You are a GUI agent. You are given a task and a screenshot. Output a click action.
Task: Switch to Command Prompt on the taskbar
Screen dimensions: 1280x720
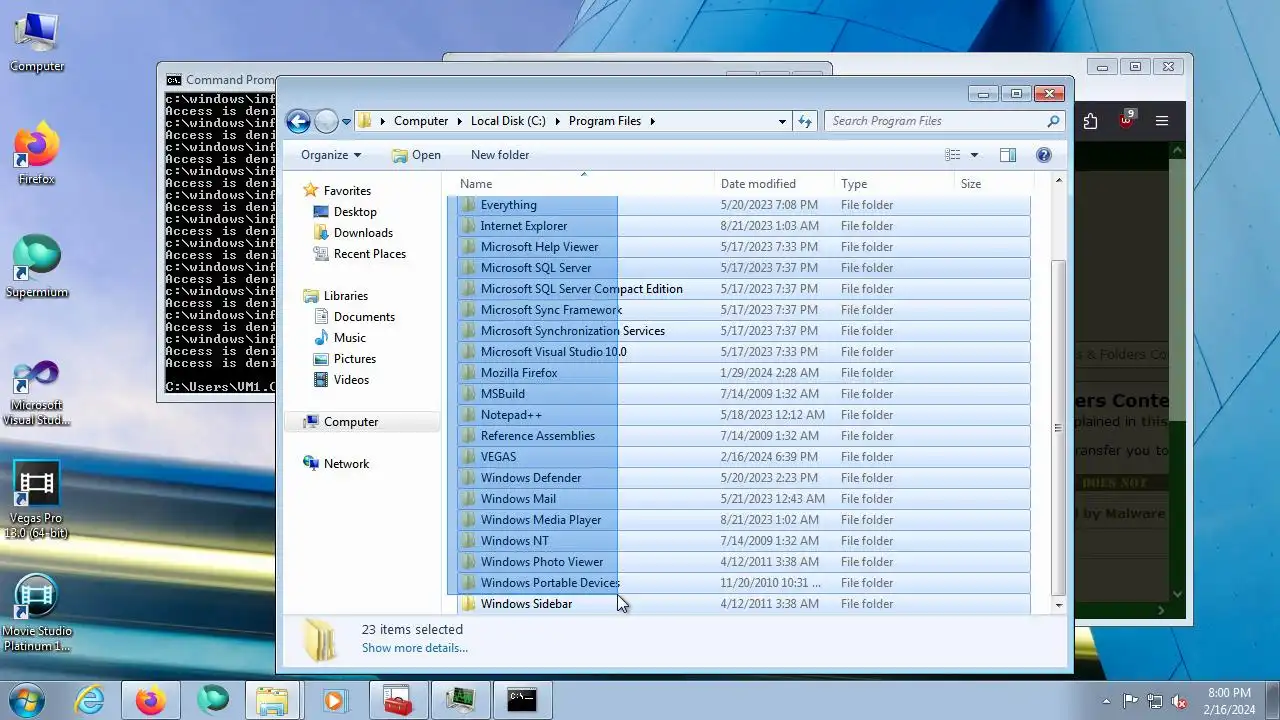click(x=521, y=700)
